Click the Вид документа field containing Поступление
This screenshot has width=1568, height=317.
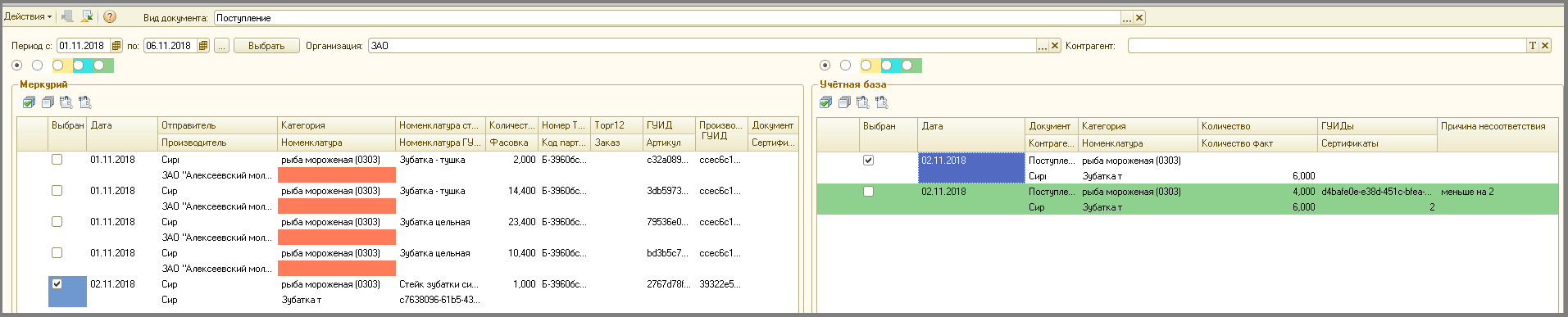coord(667,18)
